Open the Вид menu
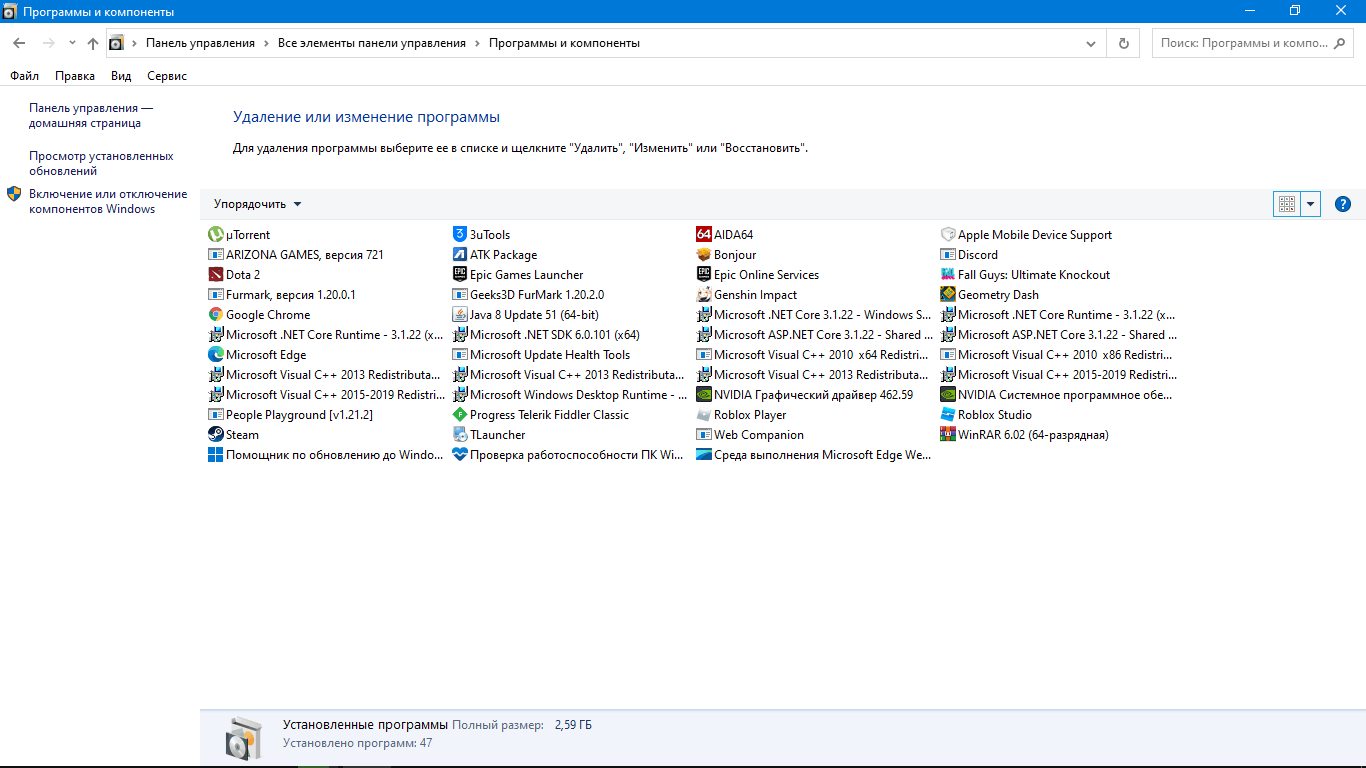 point(121,76)
